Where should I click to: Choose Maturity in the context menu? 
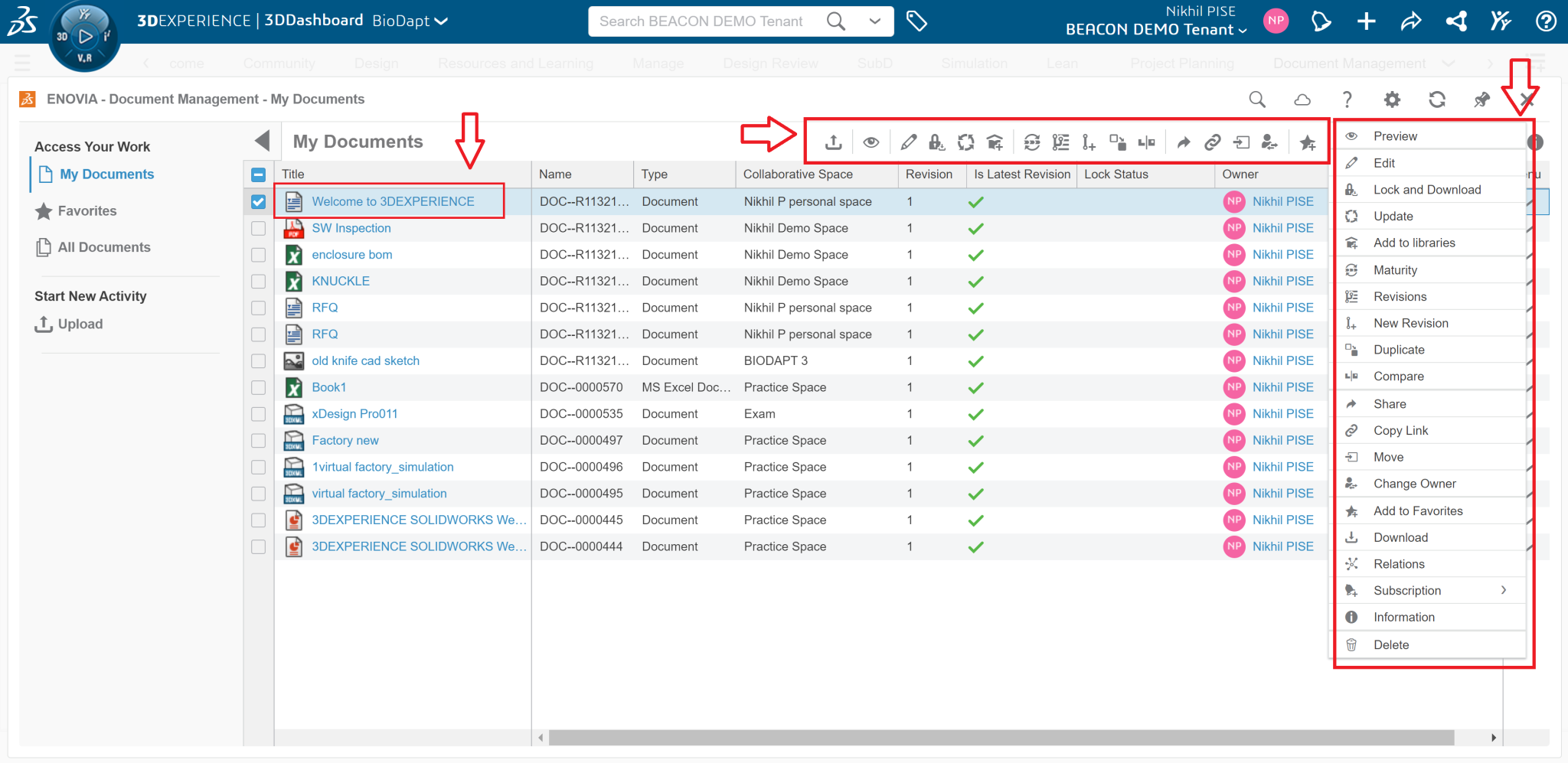pos(1427,270)
